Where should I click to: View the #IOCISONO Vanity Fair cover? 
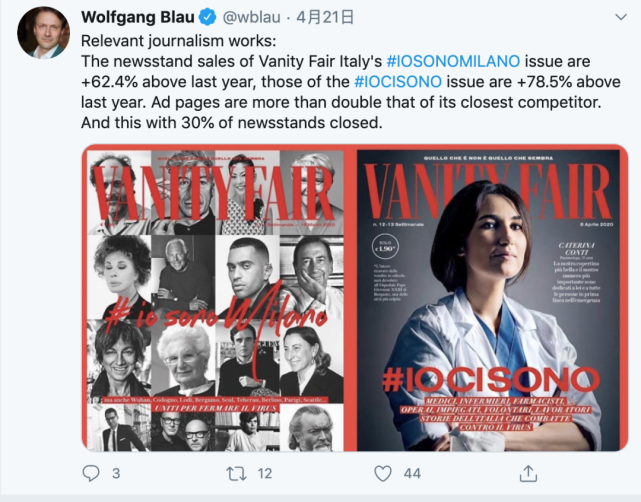tap(489, 300)
